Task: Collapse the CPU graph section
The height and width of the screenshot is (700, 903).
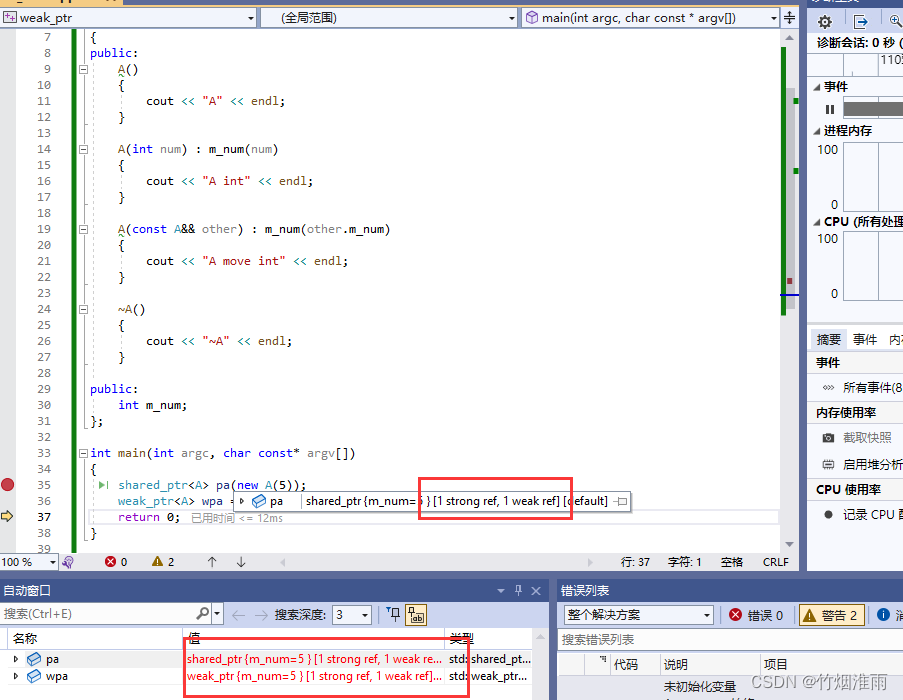Action: (816, 222)
